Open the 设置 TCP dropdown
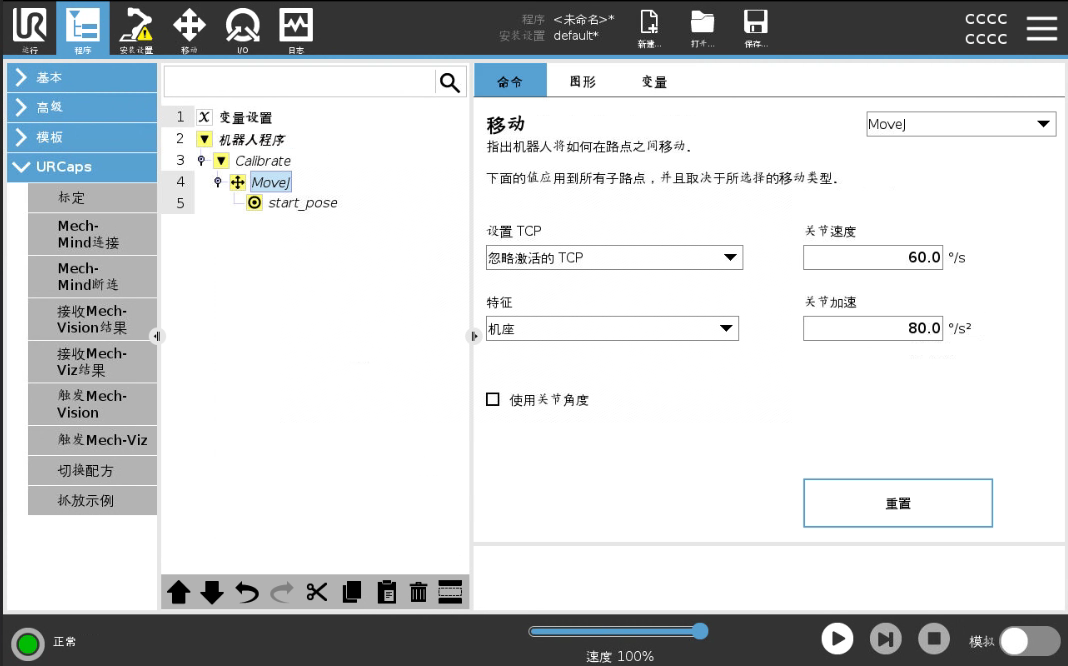1068x666 pixels. (x=614, y=257)
